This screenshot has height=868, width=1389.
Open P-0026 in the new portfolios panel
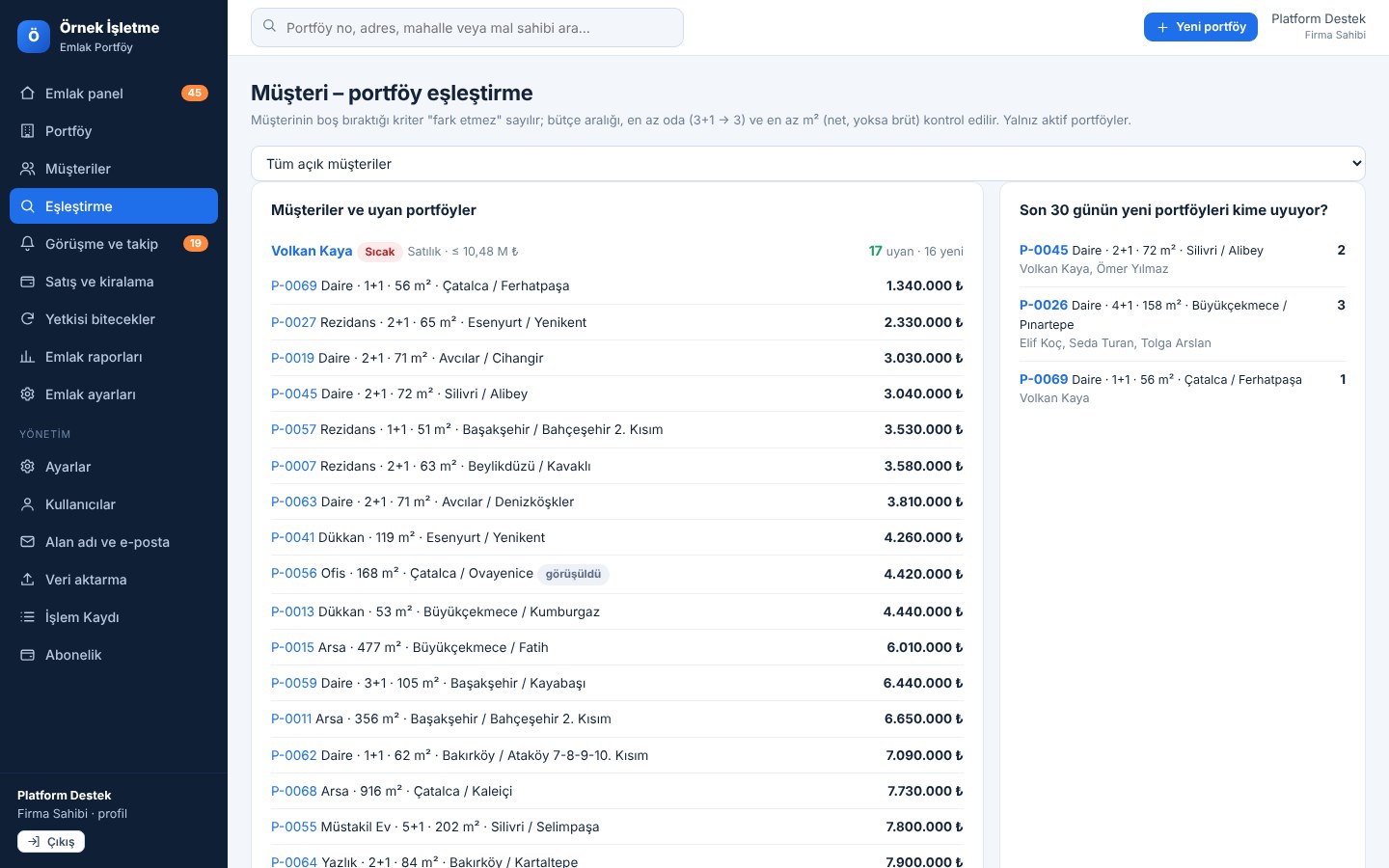tap(1044, 305)
